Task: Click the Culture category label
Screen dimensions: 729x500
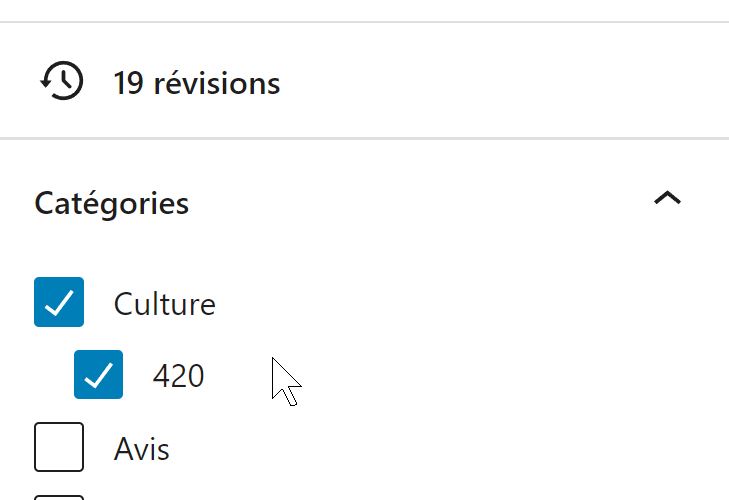Action: point(165,304)
